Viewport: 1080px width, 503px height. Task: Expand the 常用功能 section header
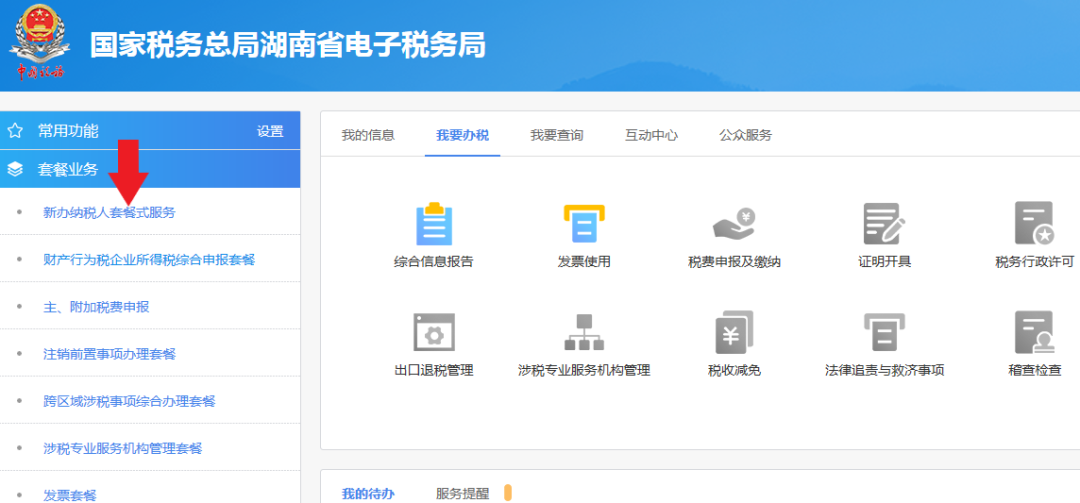tap(150, 130)
